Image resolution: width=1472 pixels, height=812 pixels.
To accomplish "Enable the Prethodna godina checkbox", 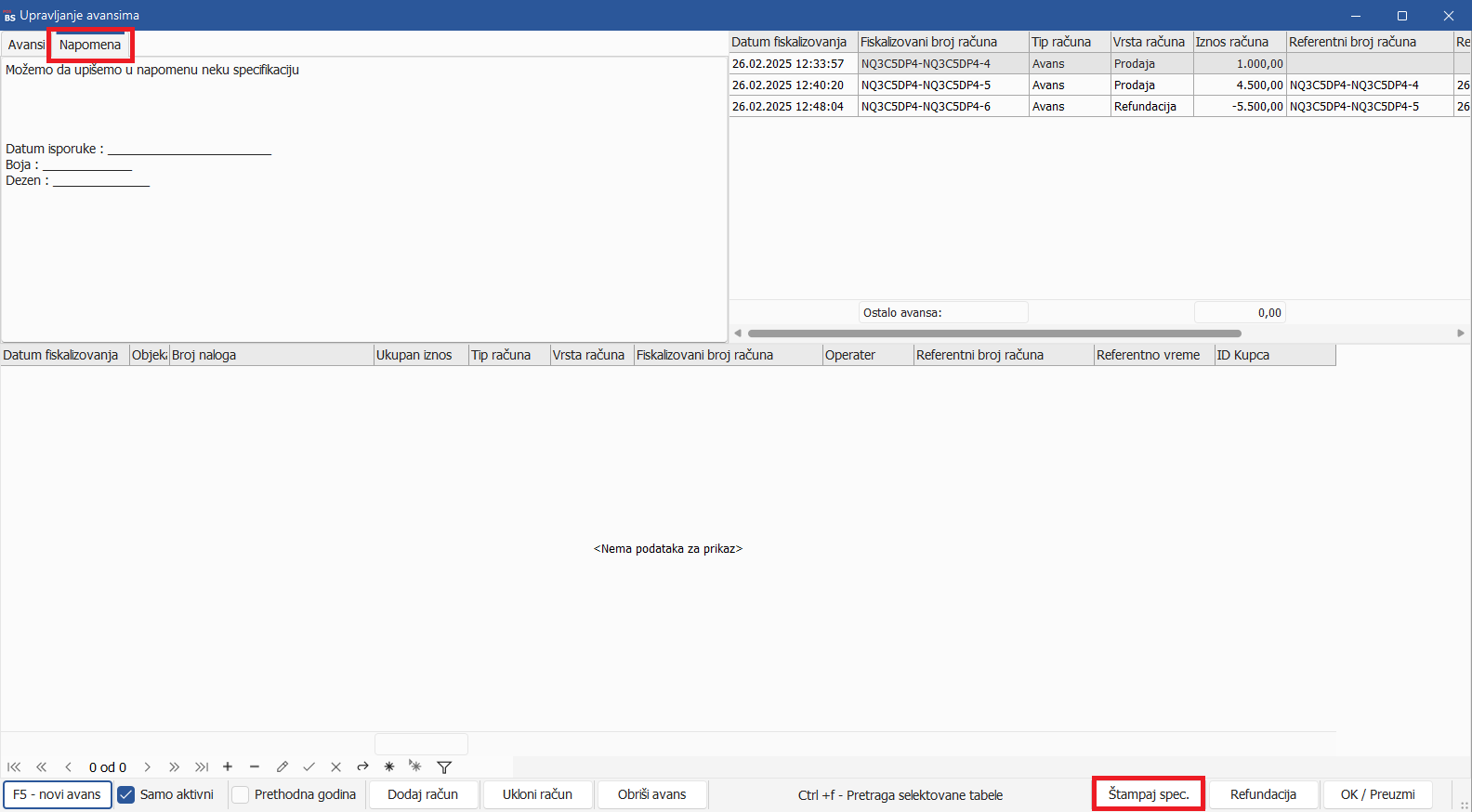I will 241,795.
